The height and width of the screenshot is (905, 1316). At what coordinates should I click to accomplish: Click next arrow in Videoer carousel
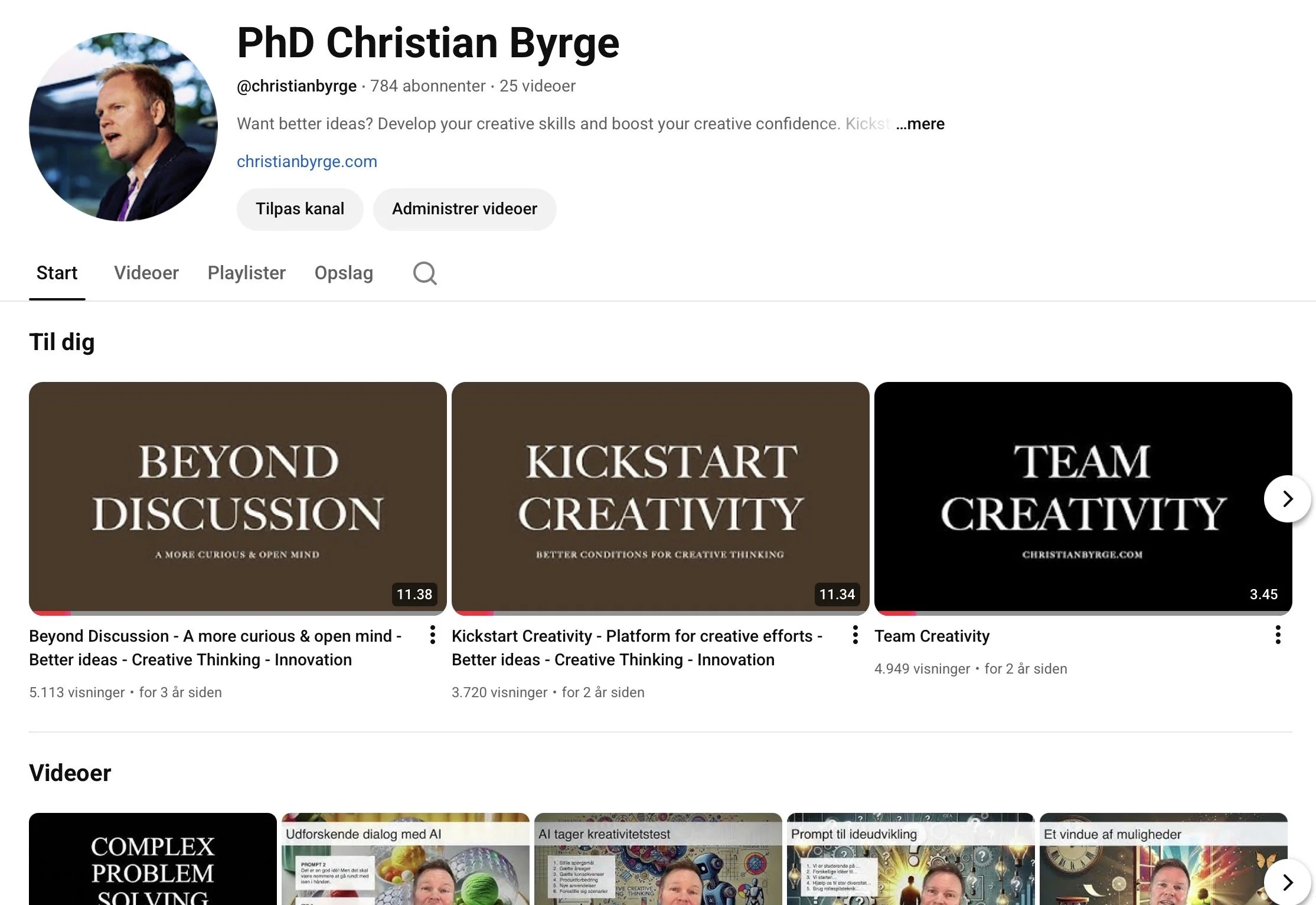click(1287, 882)
